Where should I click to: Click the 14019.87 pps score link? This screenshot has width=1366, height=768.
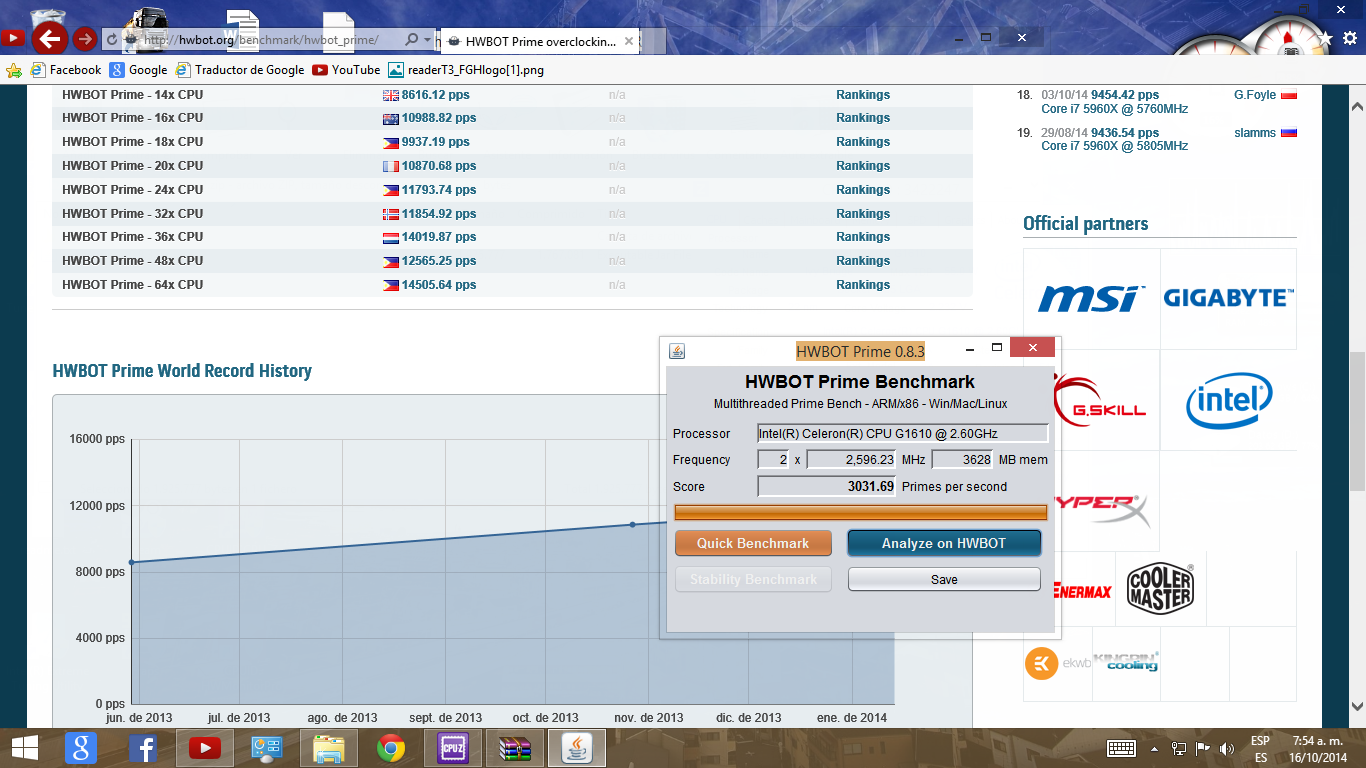439,237
